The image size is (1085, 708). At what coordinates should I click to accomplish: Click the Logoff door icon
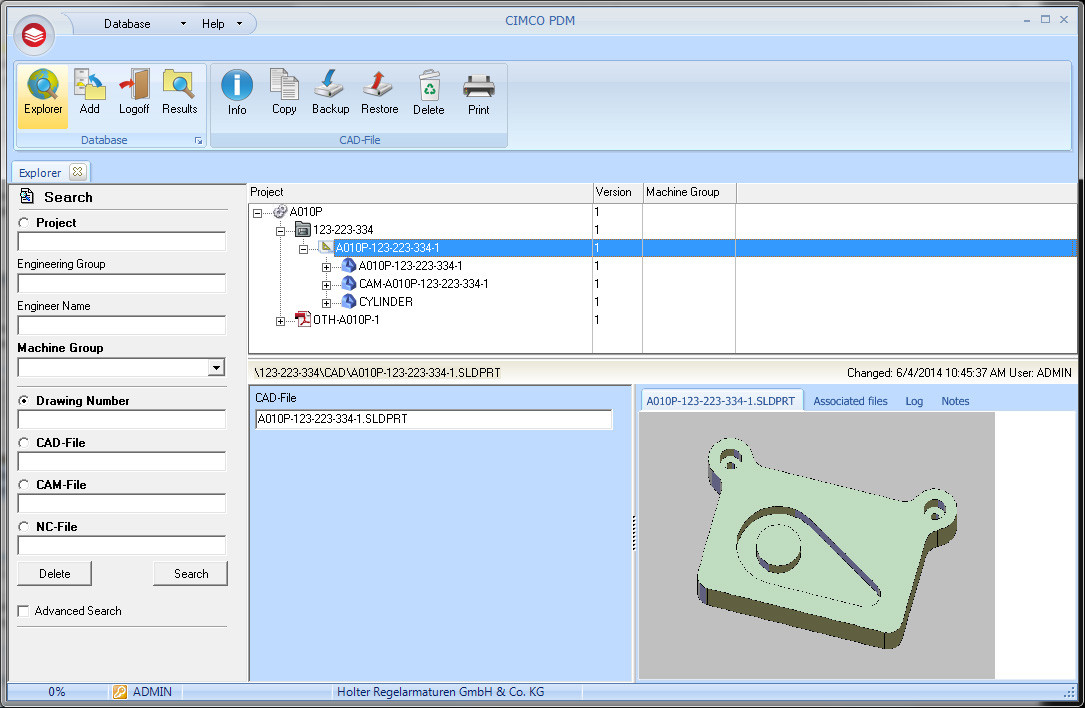pos(134,84)
